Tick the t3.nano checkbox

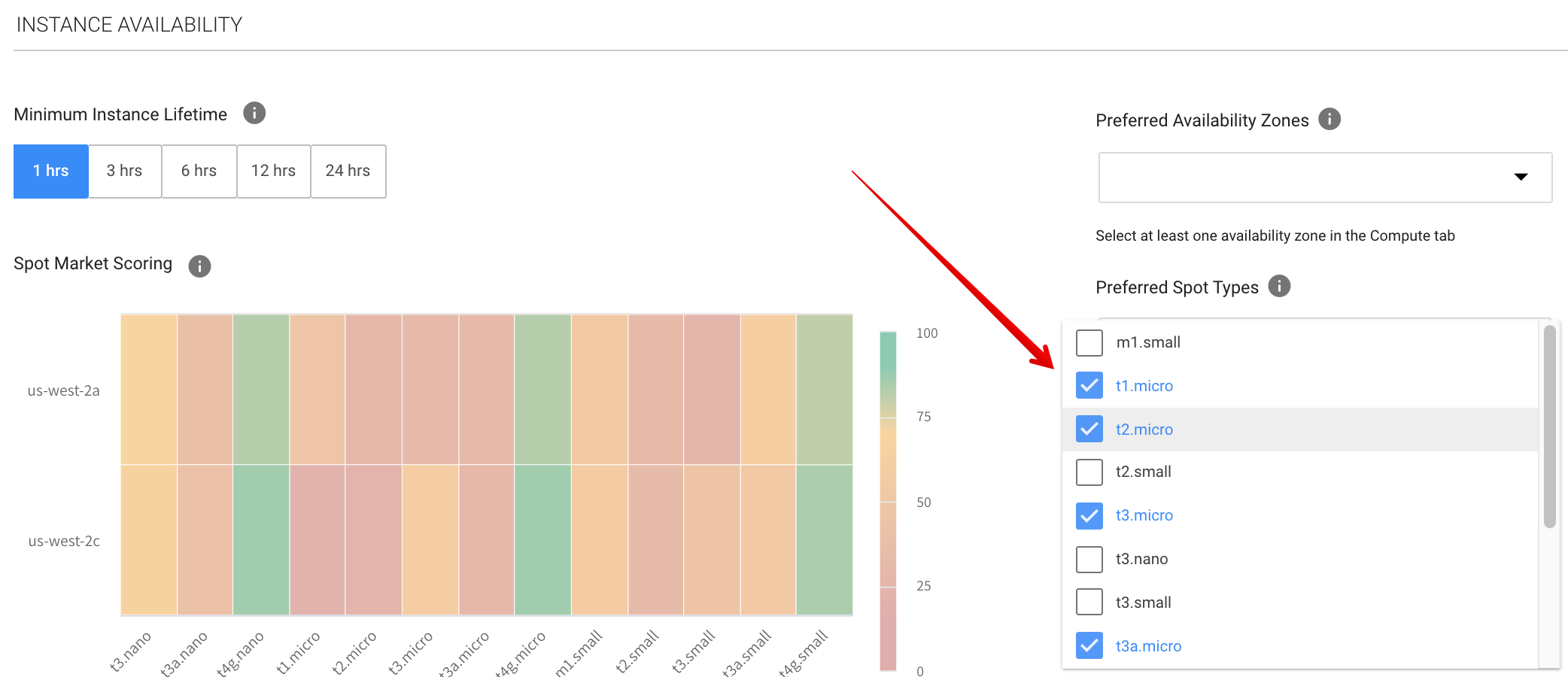(x=1089, y=559)
